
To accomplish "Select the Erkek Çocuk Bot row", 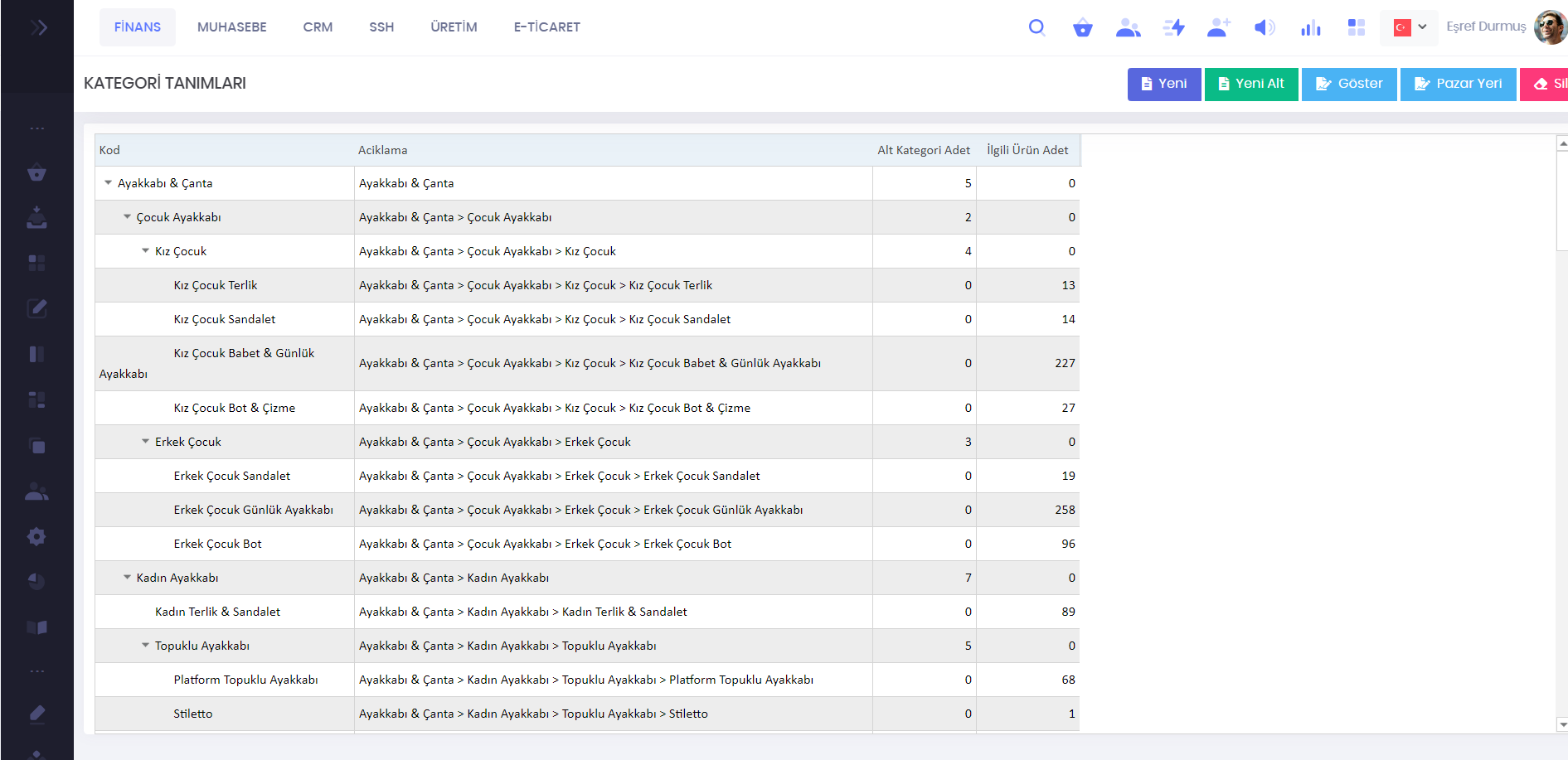I will point(217,544).
